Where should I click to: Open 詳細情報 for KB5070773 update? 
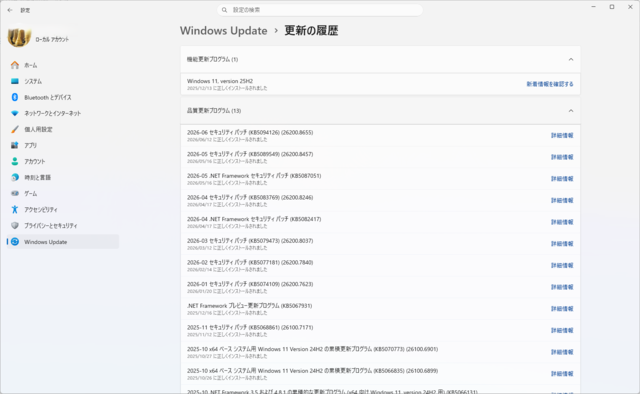(x=562, y=352)
